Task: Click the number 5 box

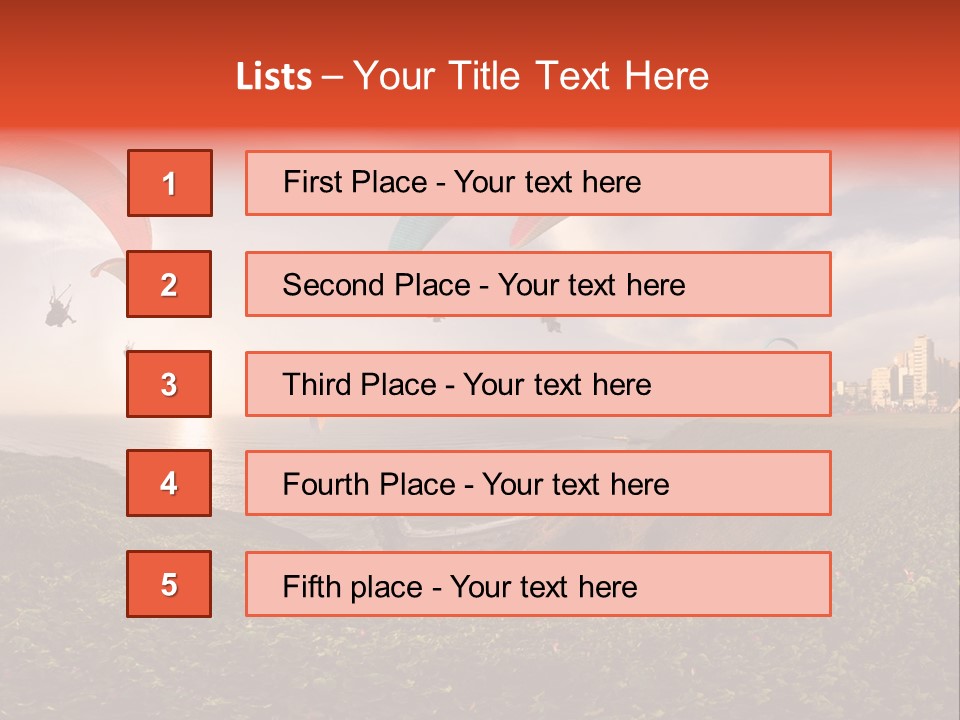Action: click(169, 584)
